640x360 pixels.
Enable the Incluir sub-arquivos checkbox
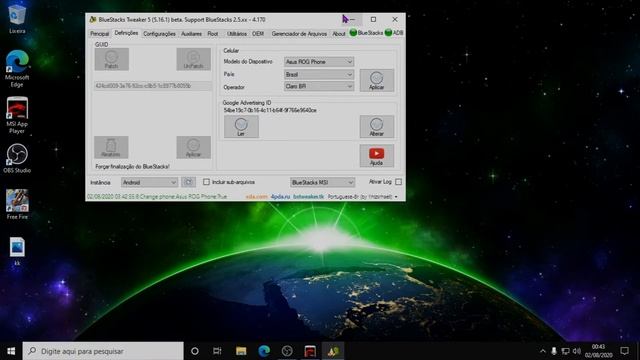207,182
